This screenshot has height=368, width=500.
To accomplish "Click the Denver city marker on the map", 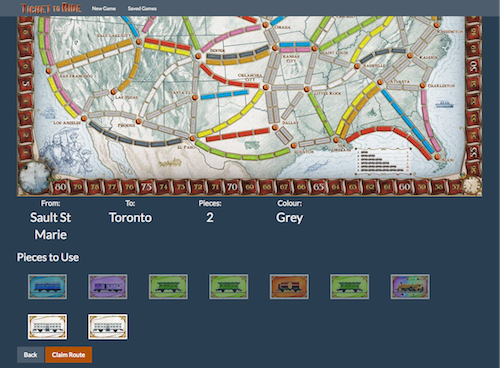I will [198, 56].
